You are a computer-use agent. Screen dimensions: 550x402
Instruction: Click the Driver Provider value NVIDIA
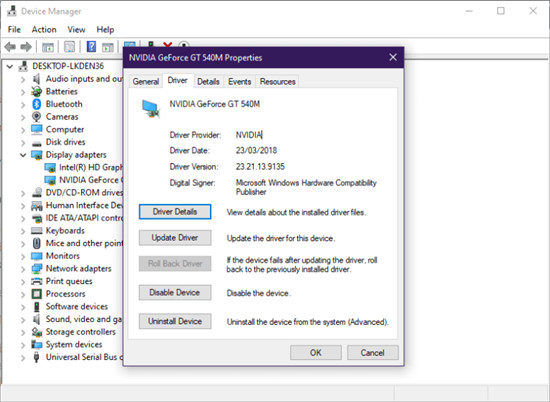point(249,135)
